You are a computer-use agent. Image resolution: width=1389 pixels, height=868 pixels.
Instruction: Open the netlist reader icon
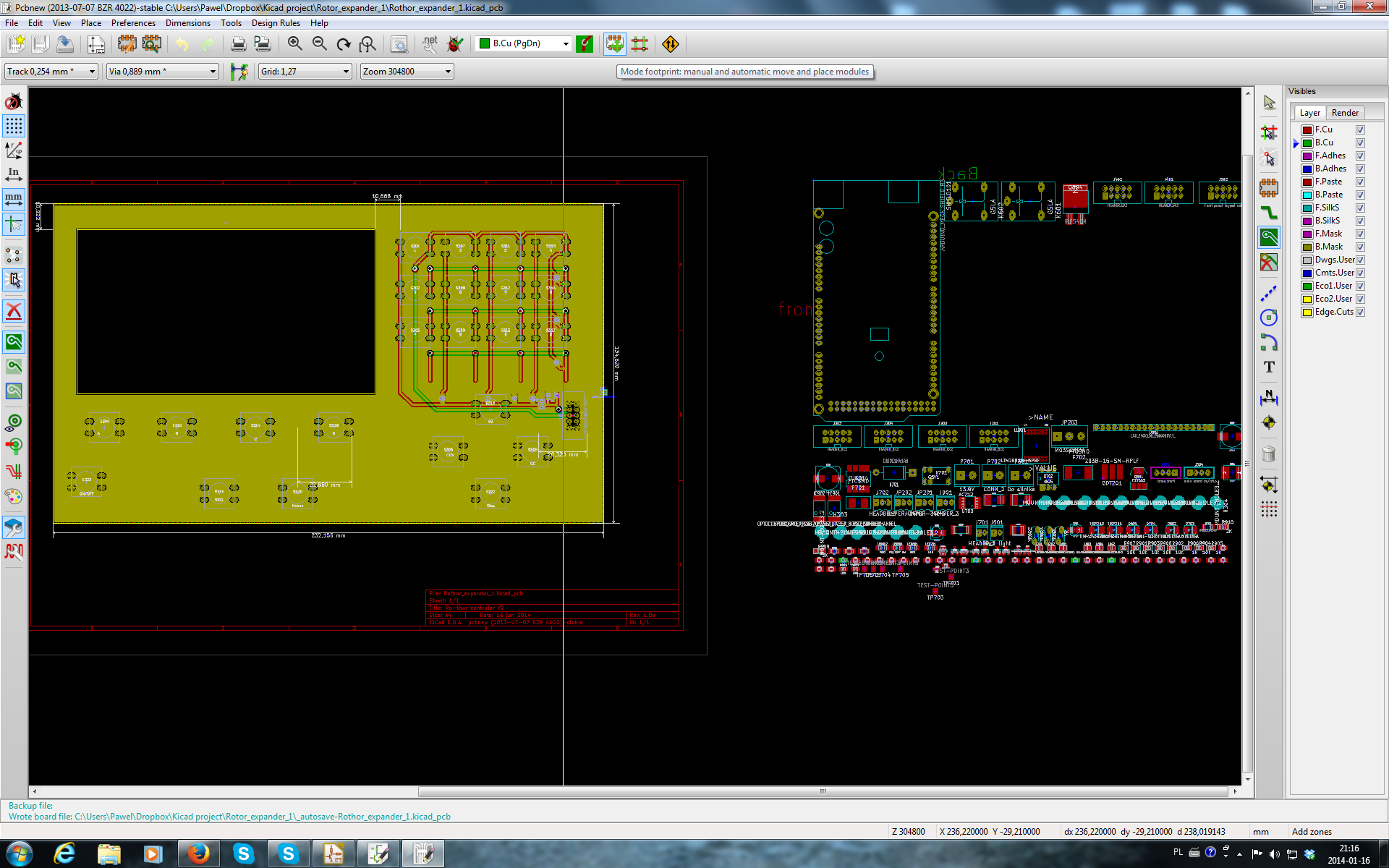click(x=430, y=44)
